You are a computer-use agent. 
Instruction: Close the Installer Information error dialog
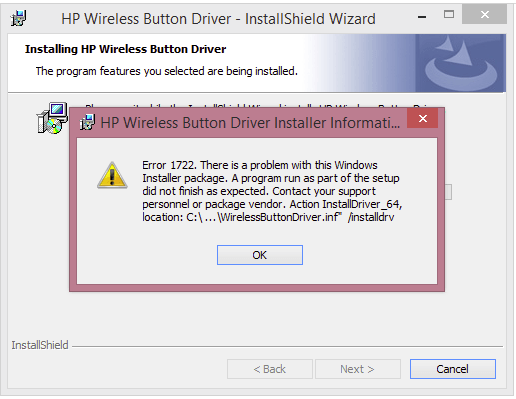(x=422, y=118)
